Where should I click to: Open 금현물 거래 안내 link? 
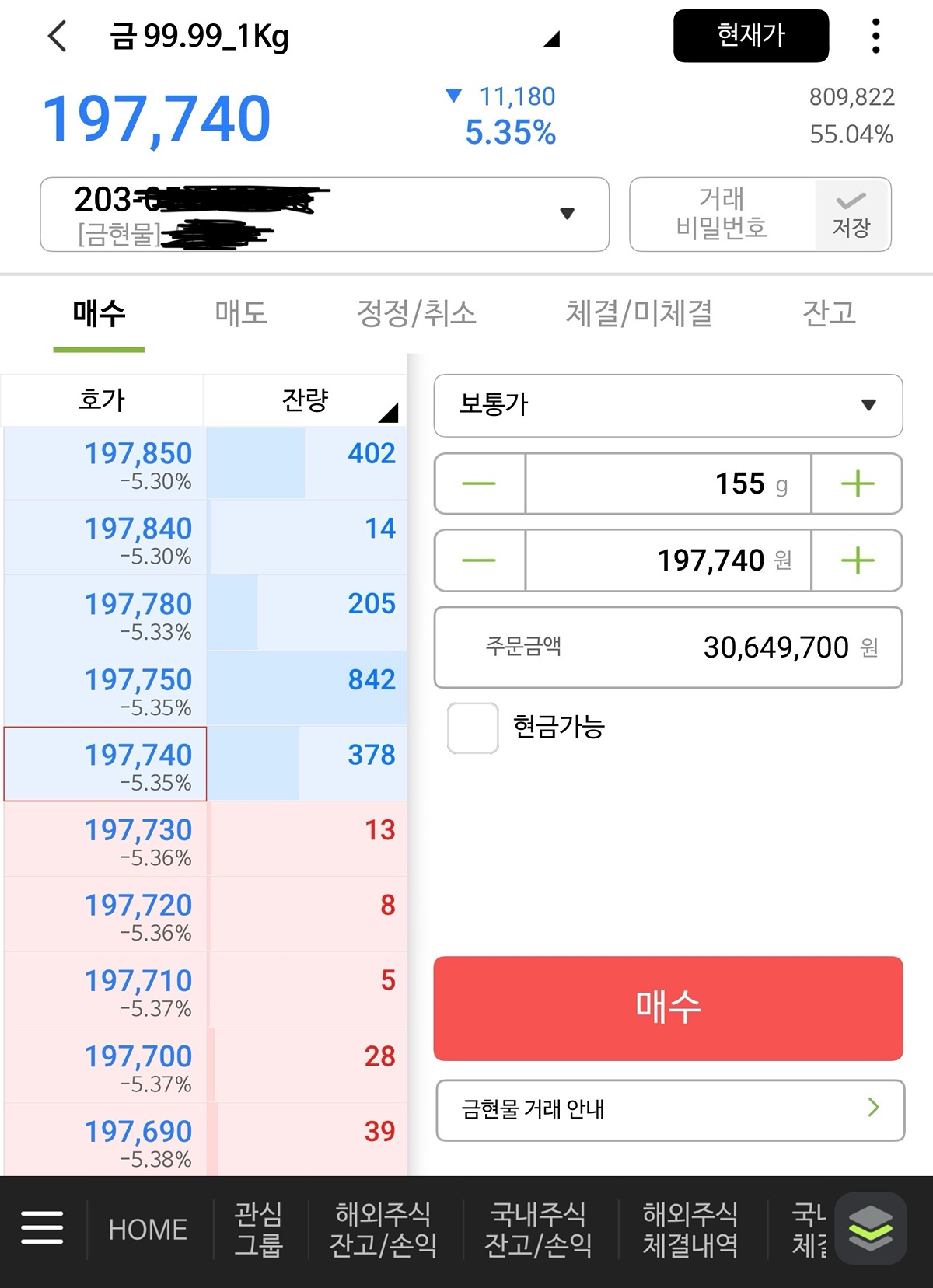click(x=670, y=1110)
